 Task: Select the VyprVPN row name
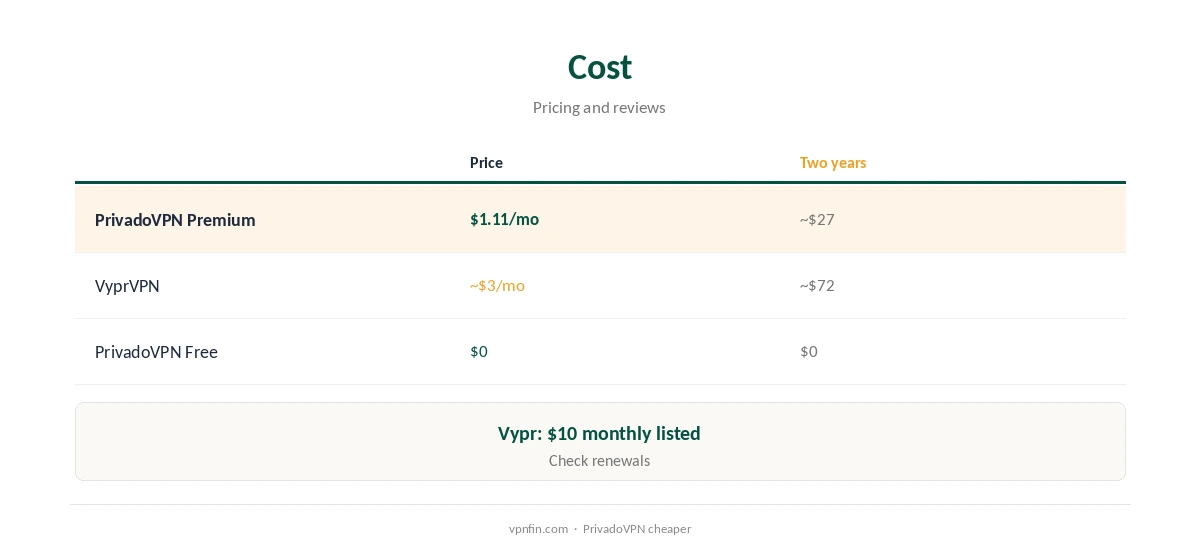(127, 286)
